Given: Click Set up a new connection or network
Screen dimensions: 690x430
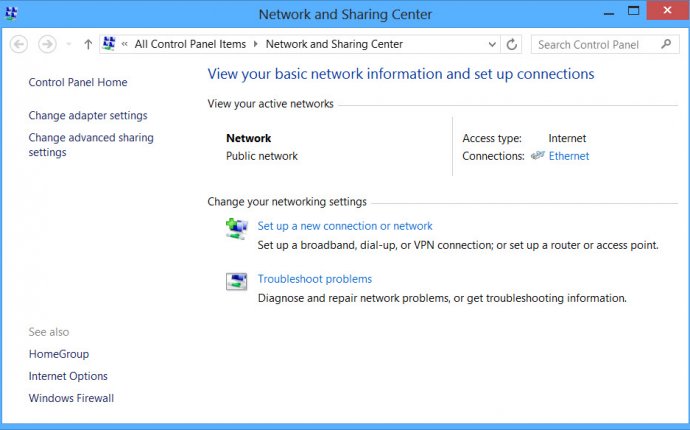Looking at the screenshot, I should point(345,226).
